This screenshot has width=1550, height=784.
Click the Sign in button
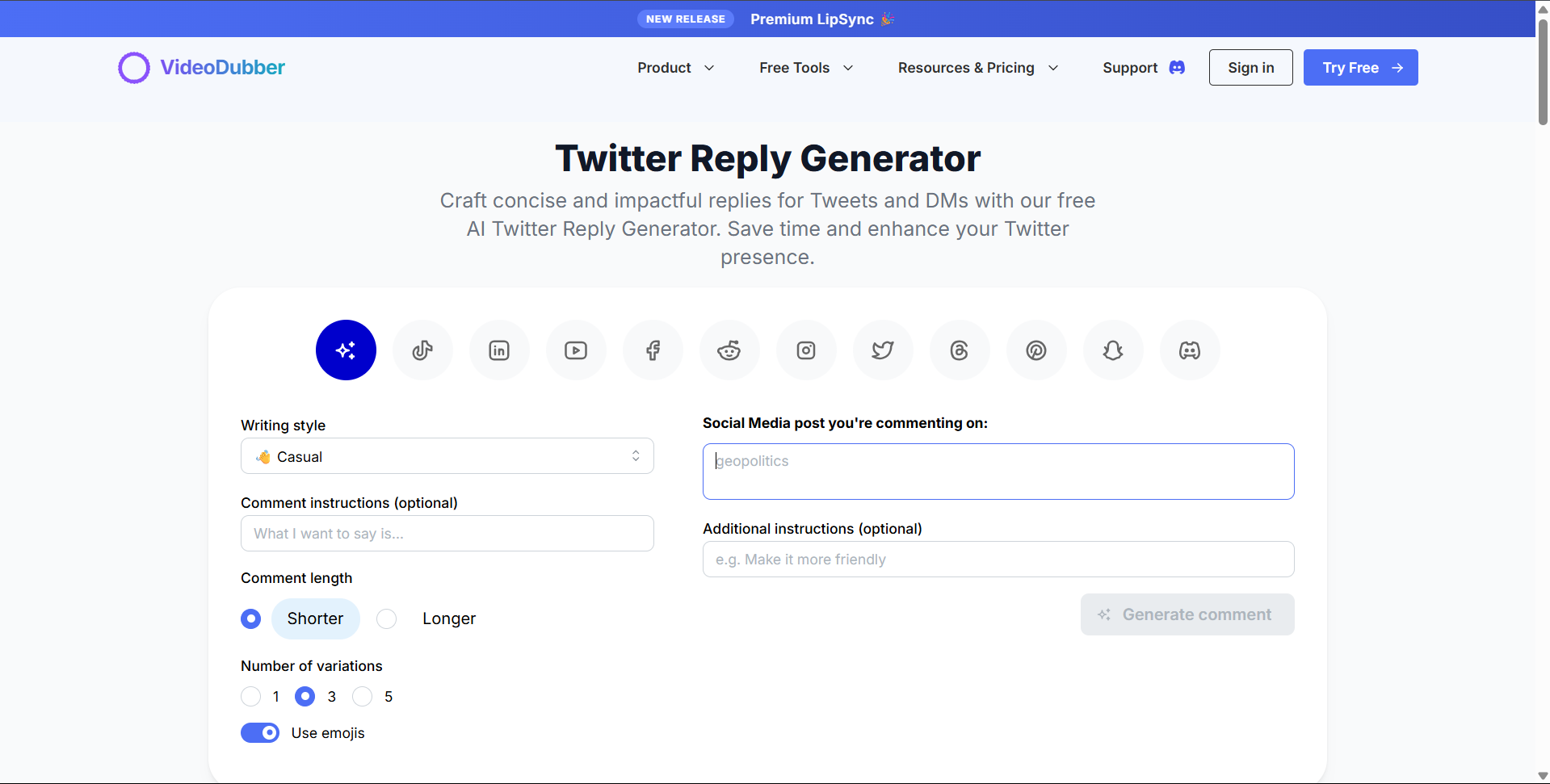tap(1250, 68)
